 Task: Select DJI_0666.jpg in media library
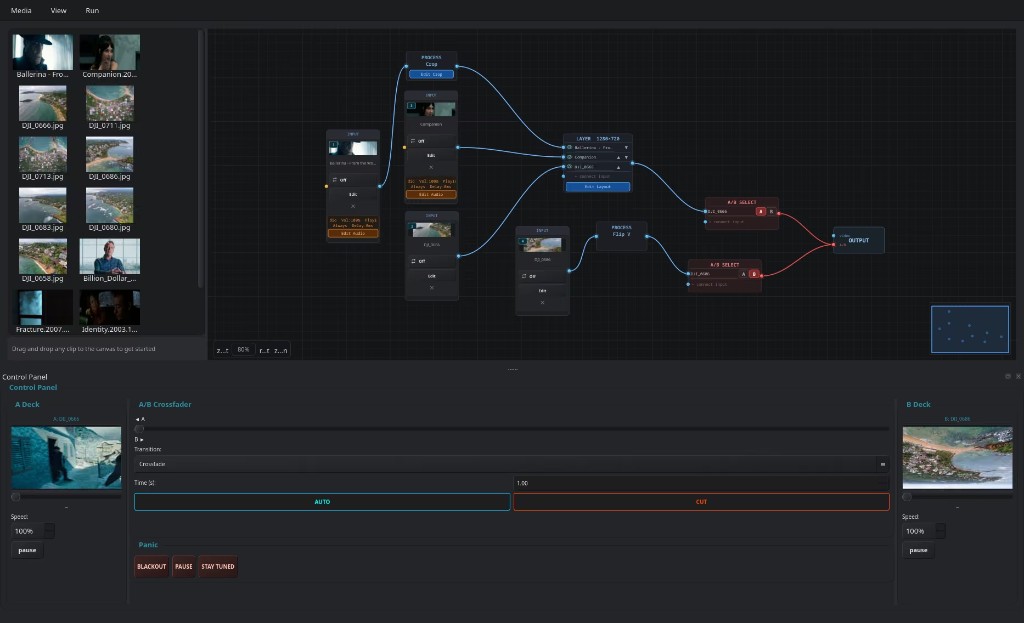(x=42, y=103)
